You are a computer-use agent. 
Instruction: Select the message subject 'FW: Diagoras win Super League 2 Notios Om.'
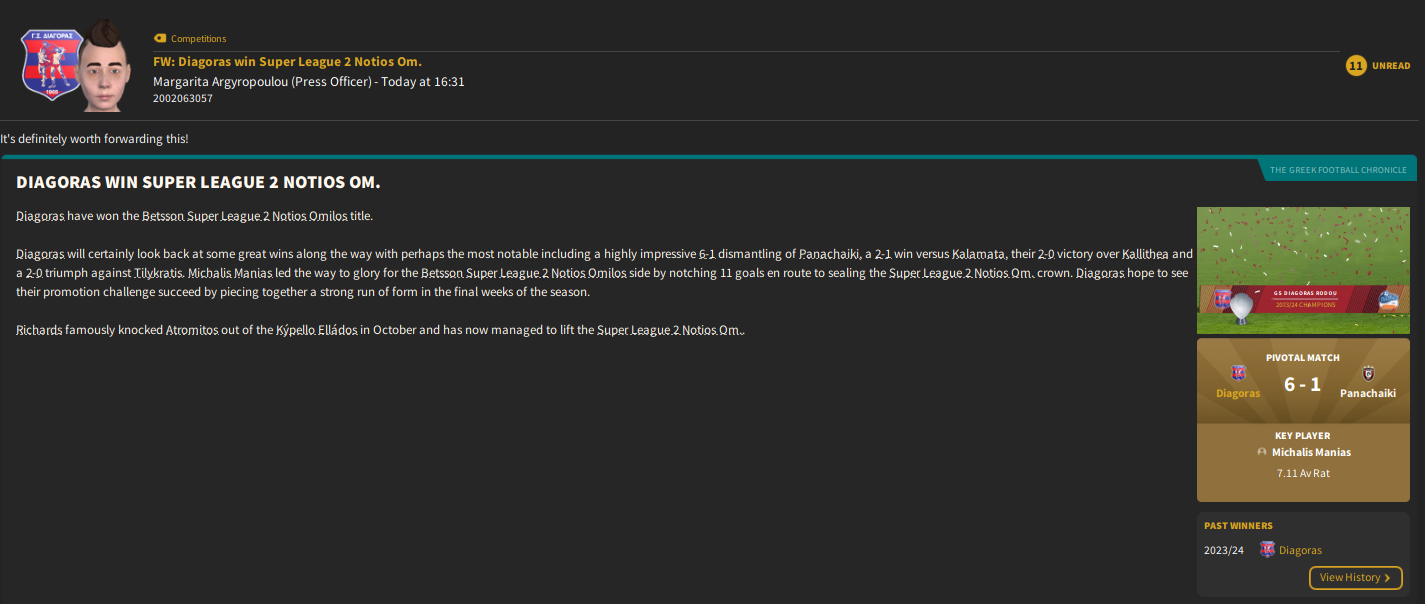click(x=288, y=62)
